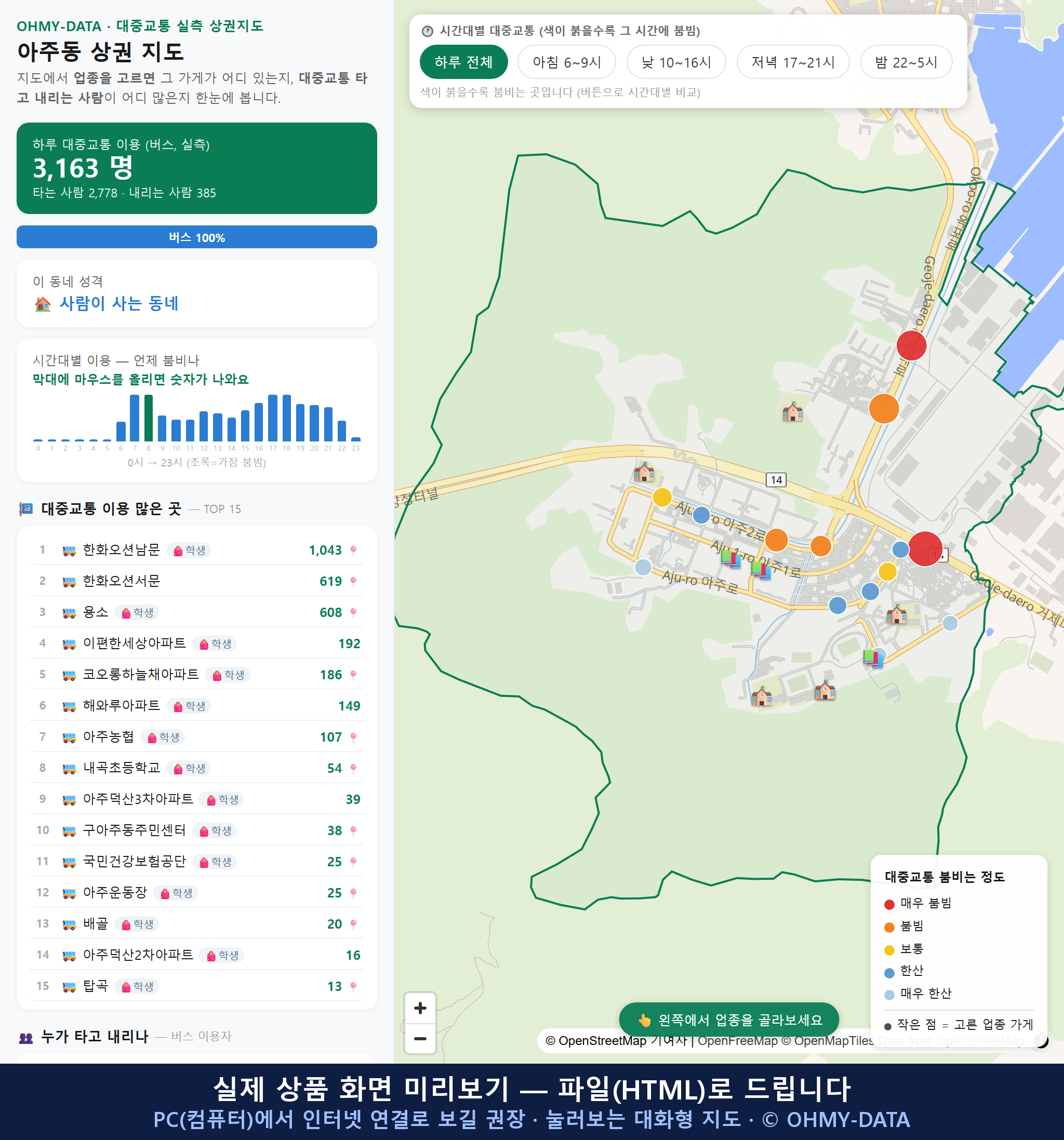
Task: Switch to the 낮 10~16시 time filter
Action: [676, 62]
